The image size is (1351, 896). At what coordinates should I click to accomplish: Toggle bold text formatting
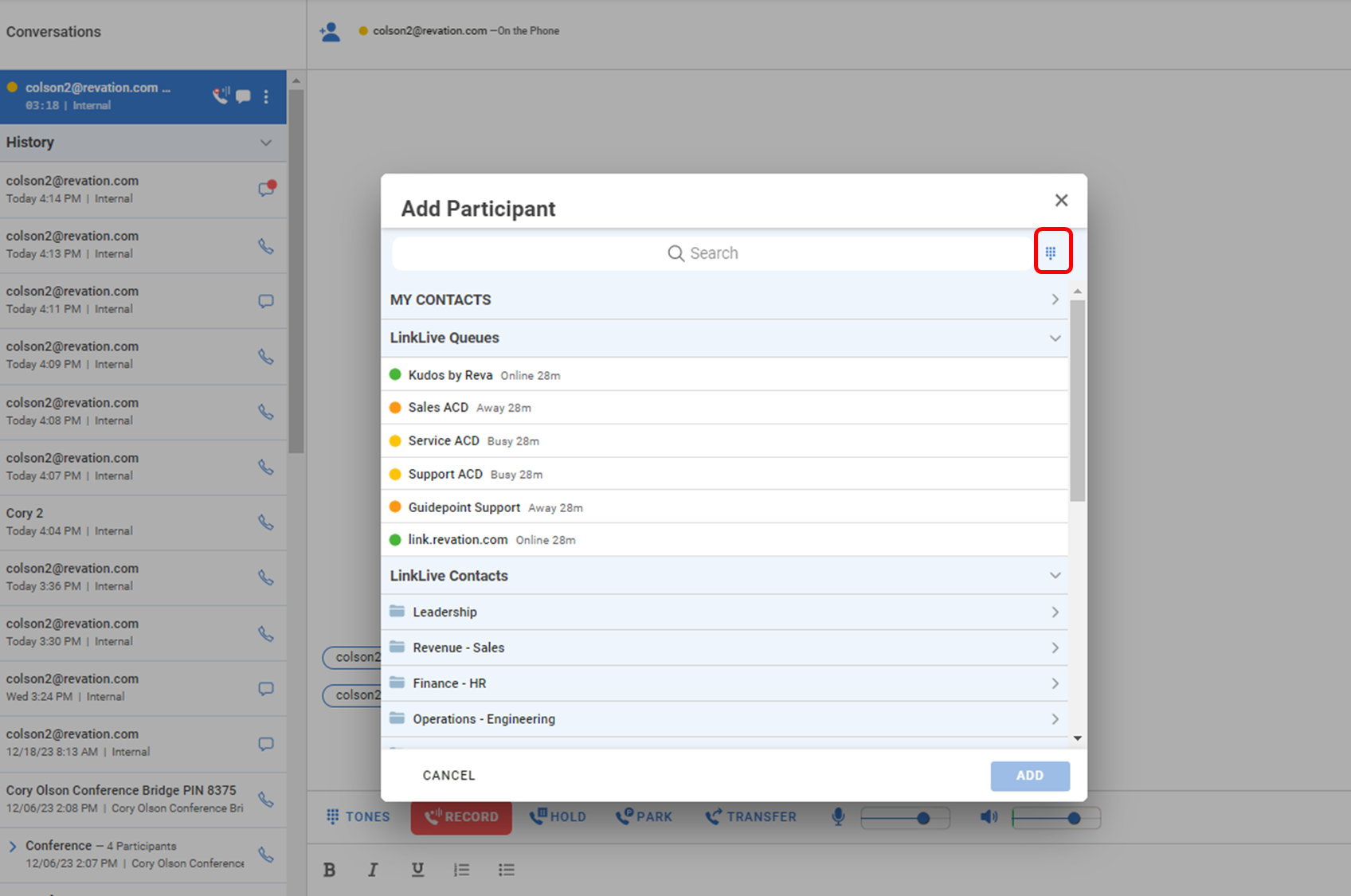329,870
